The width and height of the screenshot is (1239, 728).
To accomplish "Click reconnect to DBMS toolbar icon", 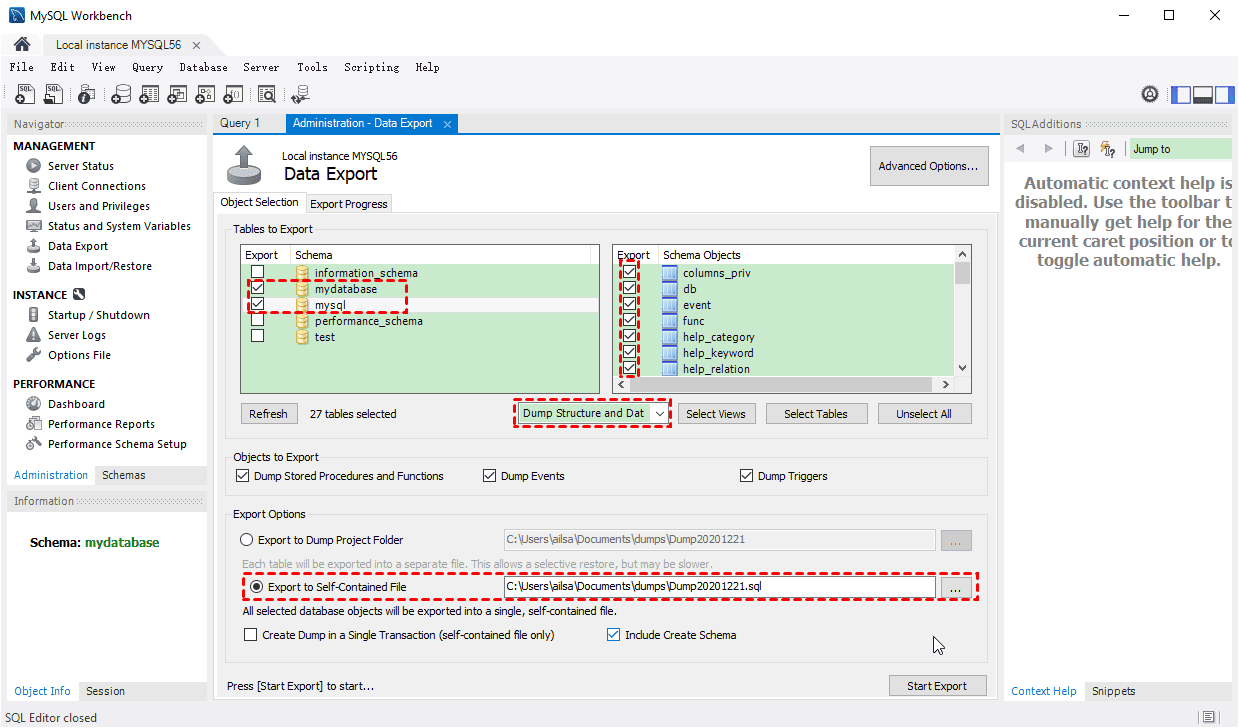I will tap(300, 94).
